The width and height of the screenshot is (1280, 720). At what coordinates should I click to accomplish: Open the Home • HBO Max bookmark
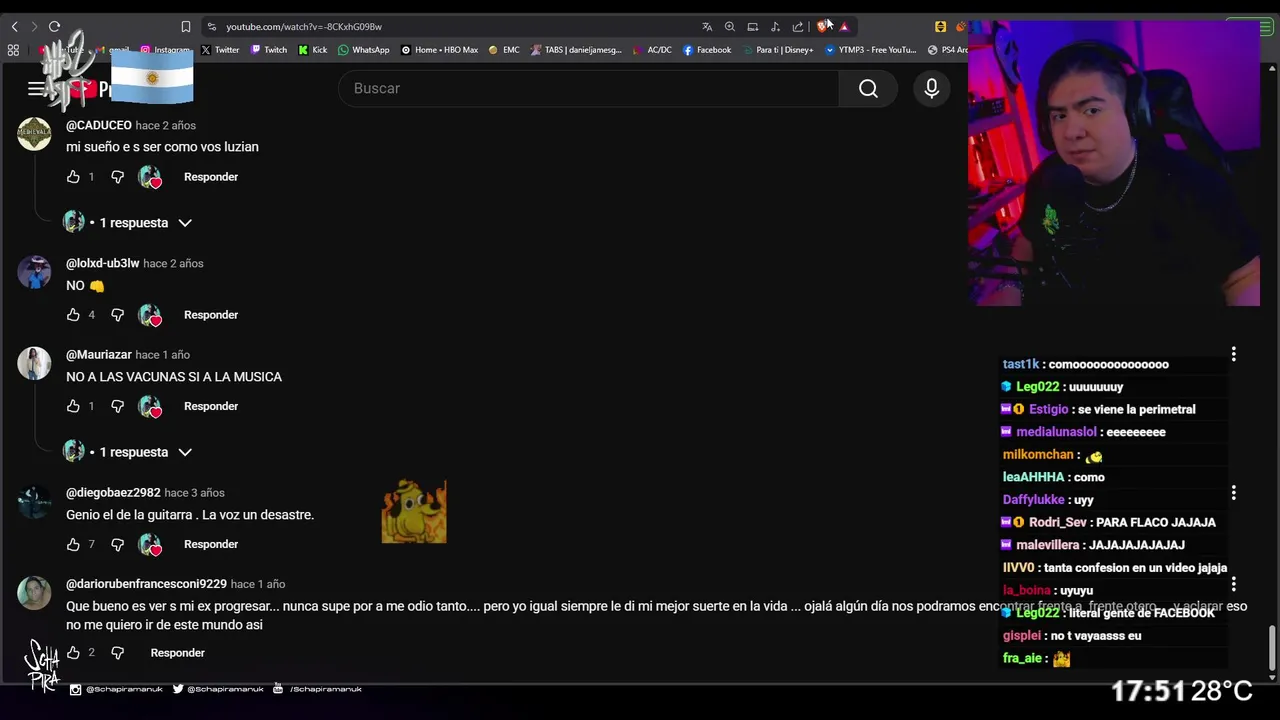pos(440,50)
